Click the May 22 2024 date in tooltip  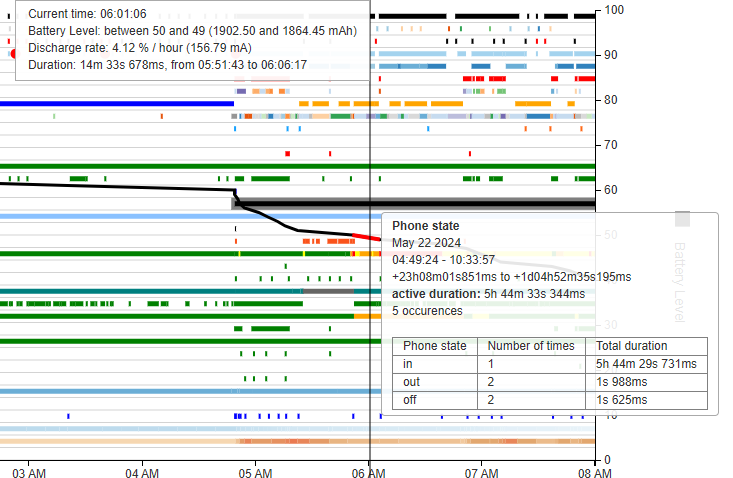point(426,243)
